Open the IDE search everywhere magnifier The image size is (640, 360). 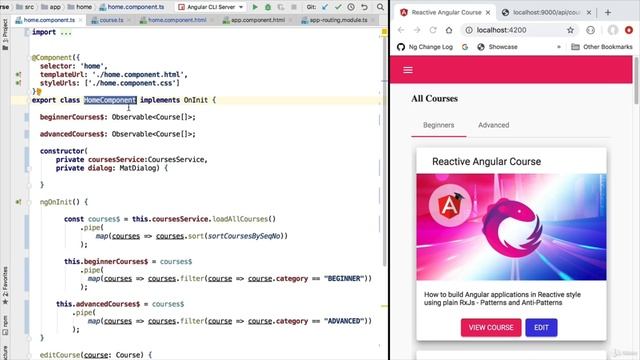(x=380, y=7)
